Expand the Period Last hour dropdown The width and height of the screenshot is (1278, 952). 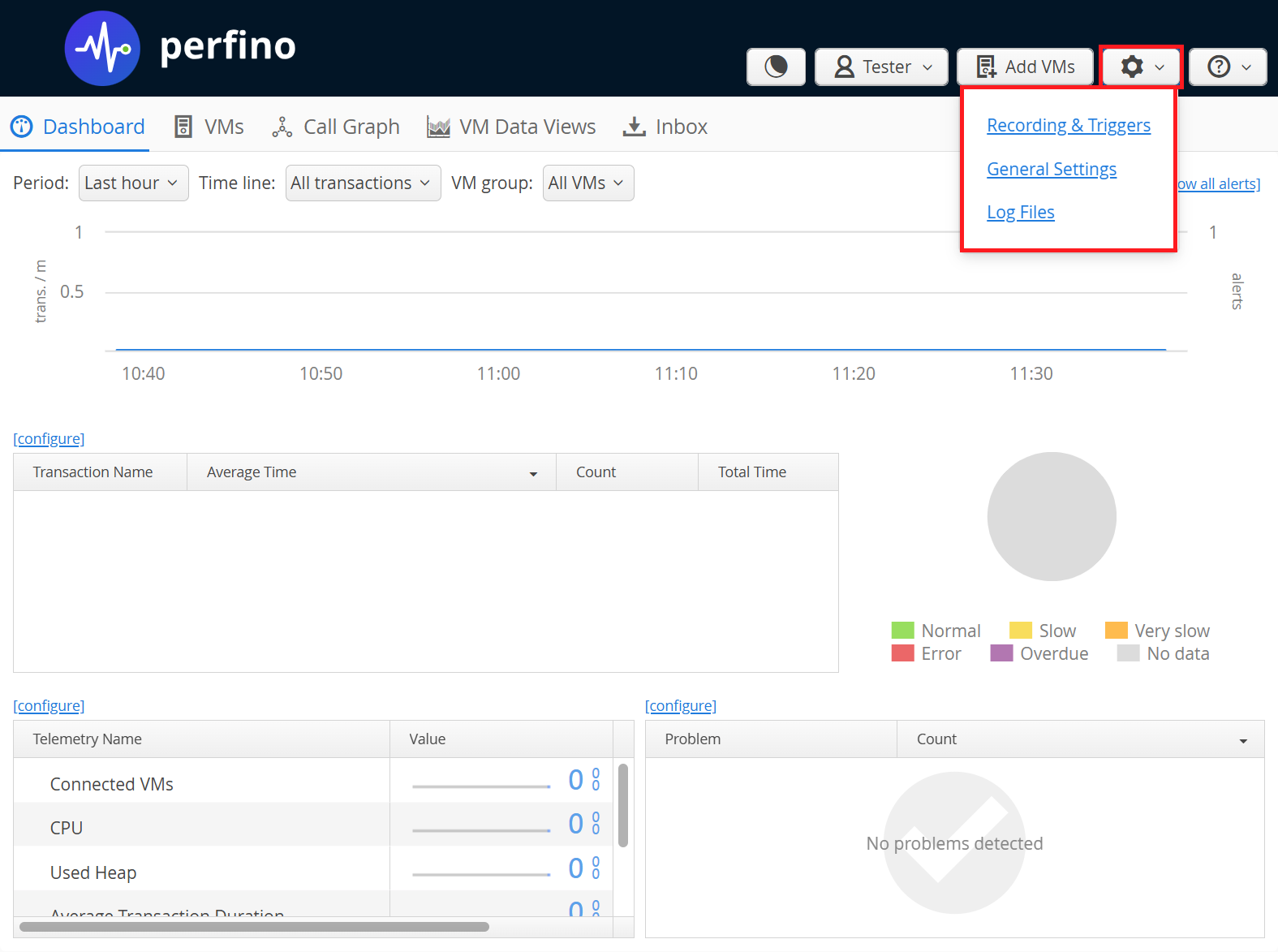[133, 183]
